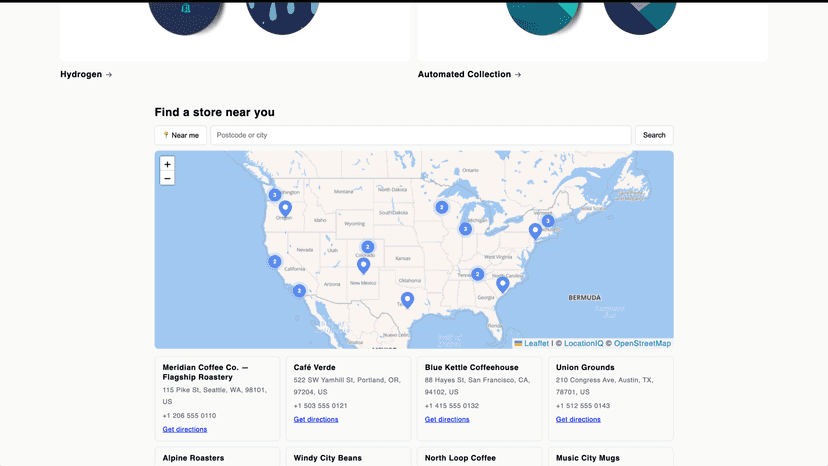Open the OpenStreetMap attribution link
Image resolution: width=828 pixels, height=466 pixels.
(642, 343)
